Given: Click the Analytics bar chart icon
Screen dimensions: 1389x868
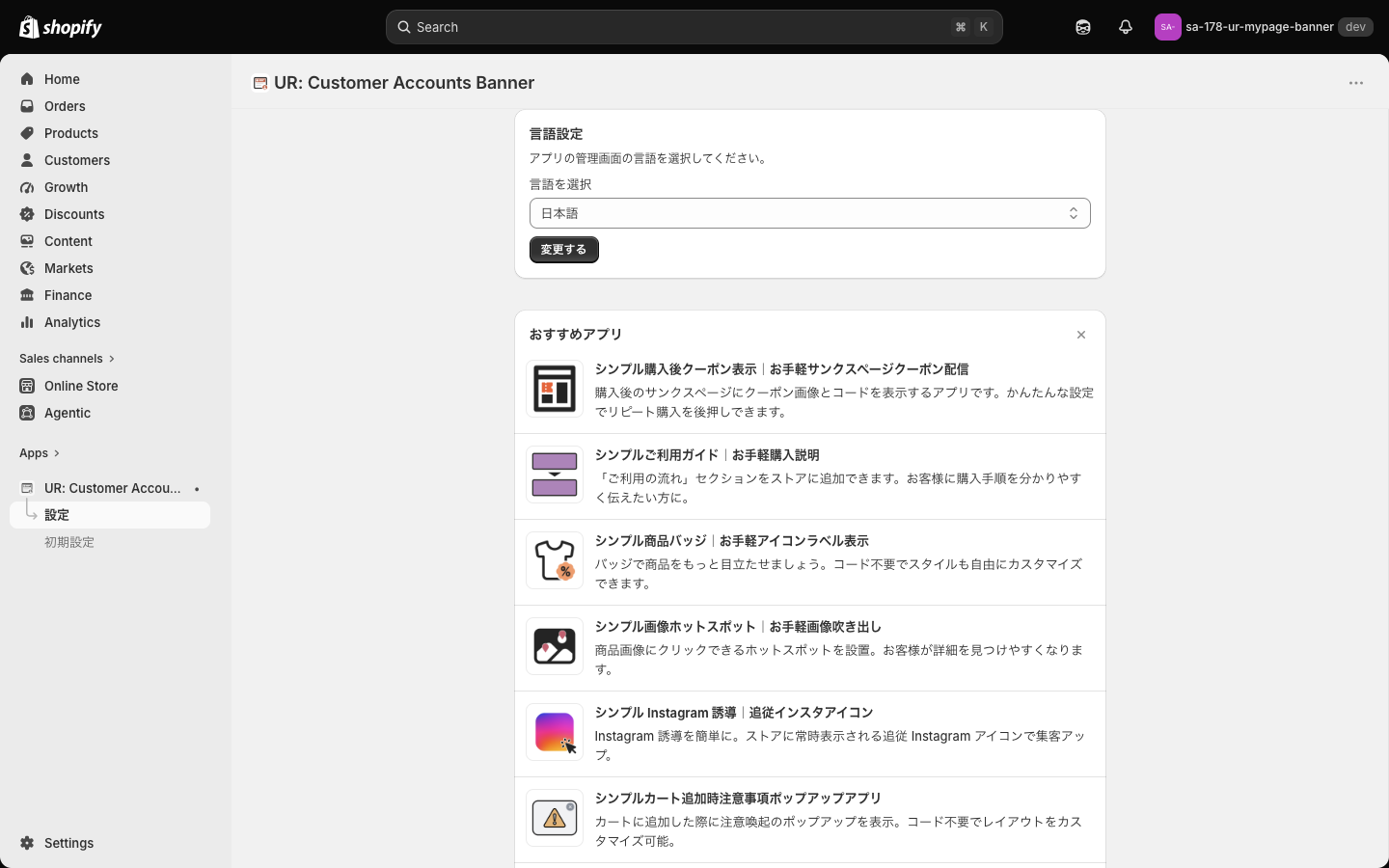Looking at the screenshot, I should click(27, 322).
